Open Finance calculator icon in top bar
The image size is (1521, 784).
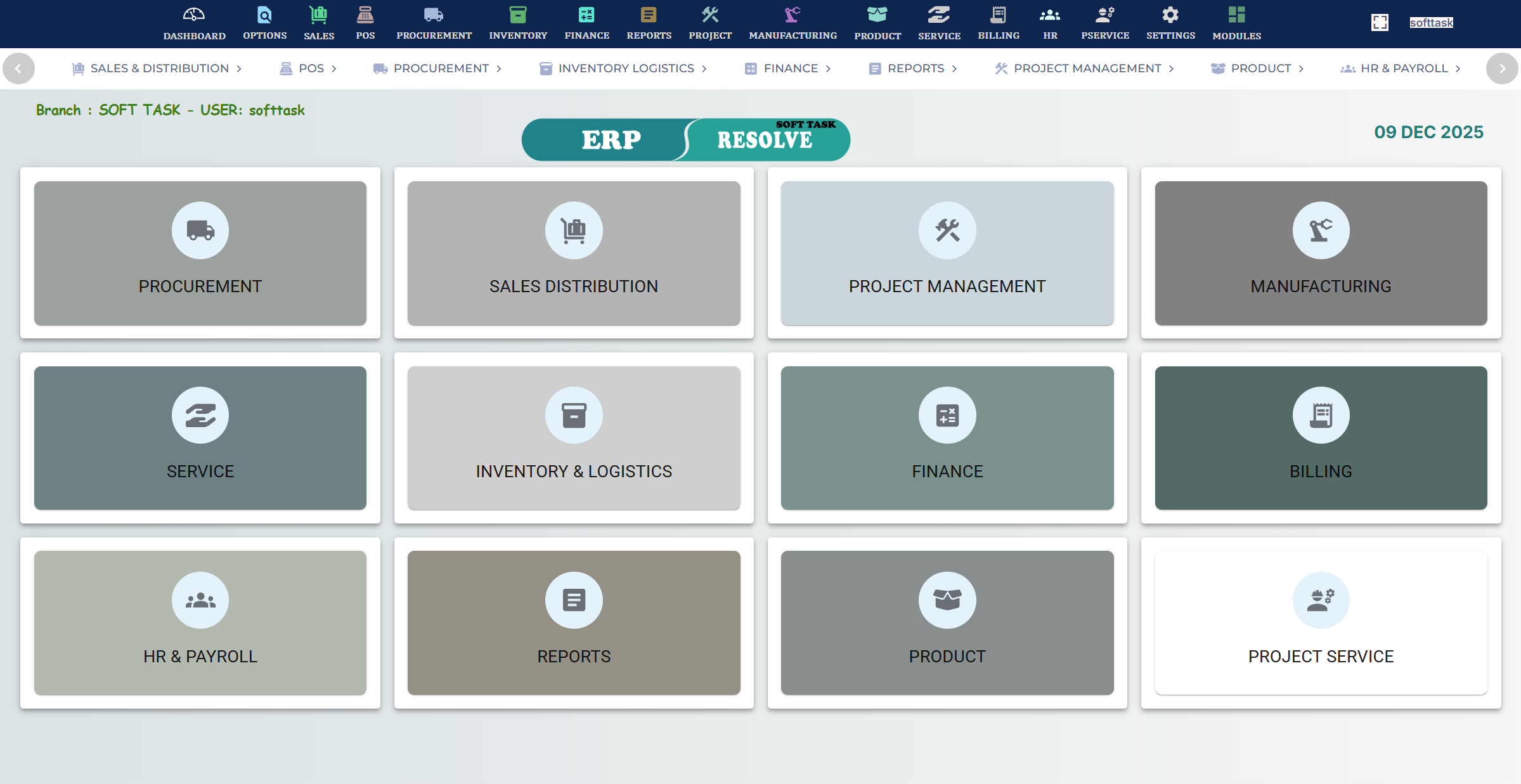pyautogui.click(x=586, y=15)
